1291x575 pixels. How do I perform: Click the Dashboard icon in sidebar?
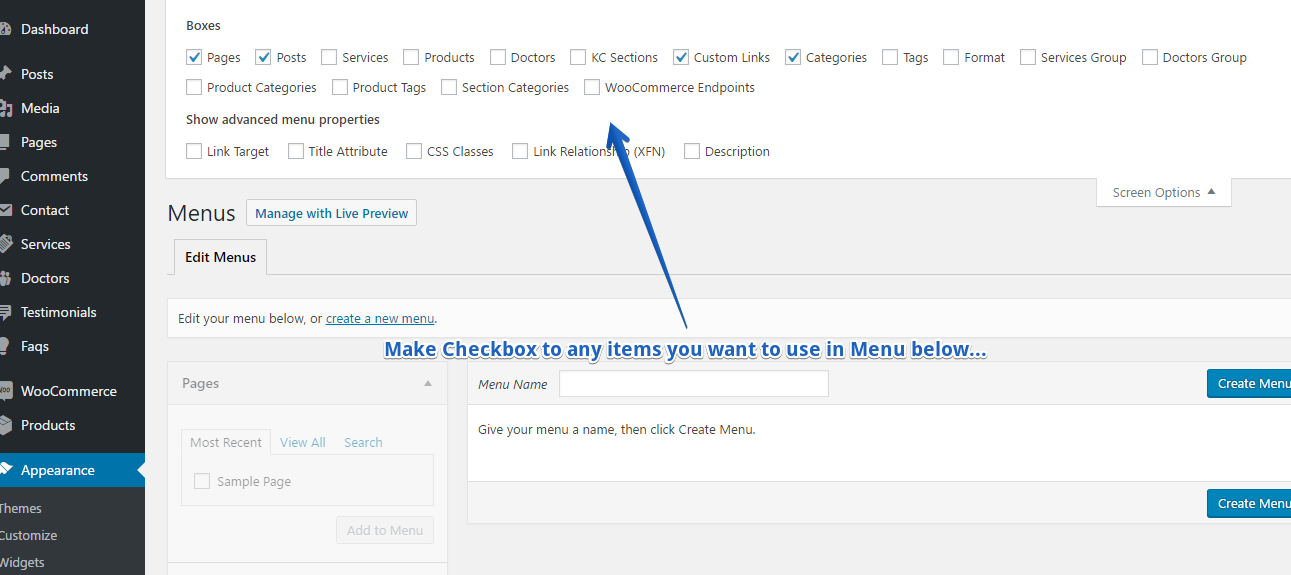(5, 29)
